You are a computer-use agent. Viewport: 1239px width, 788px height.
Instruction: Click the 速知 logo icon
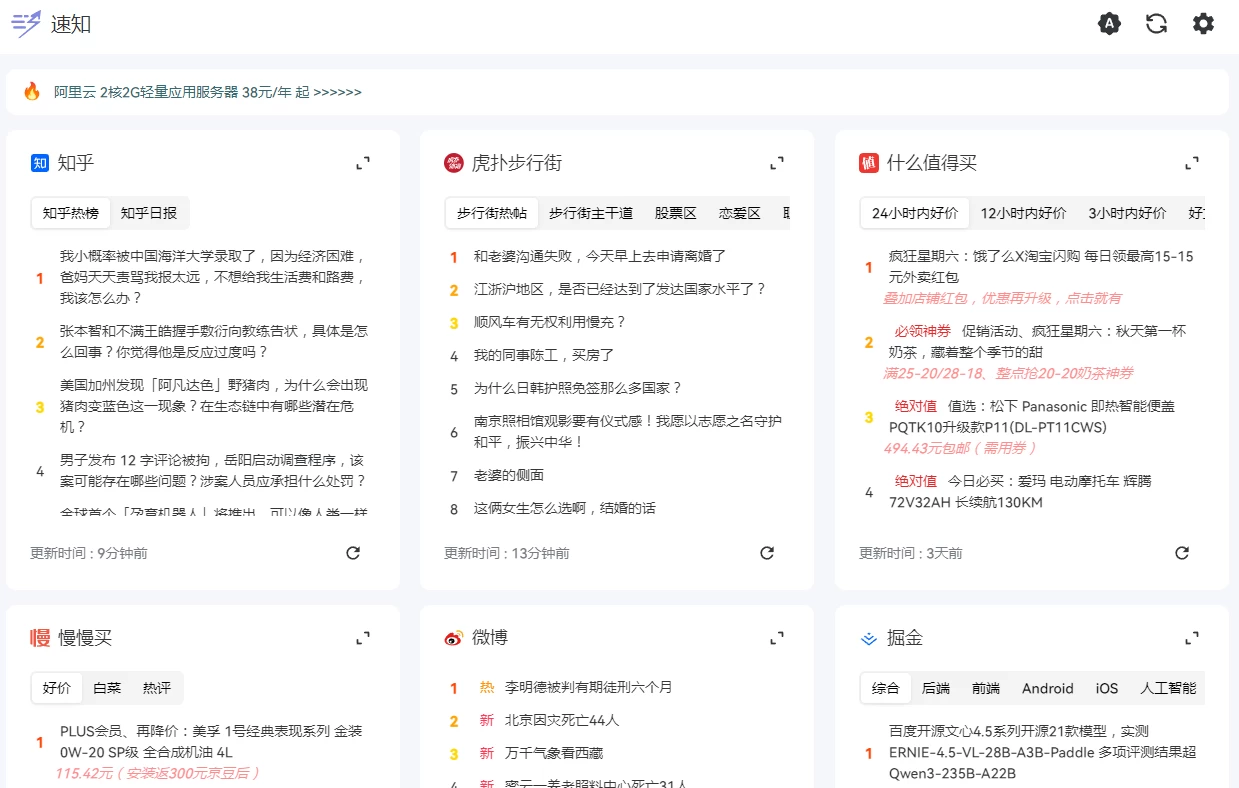pyautogui.click(x=24, y=23)
